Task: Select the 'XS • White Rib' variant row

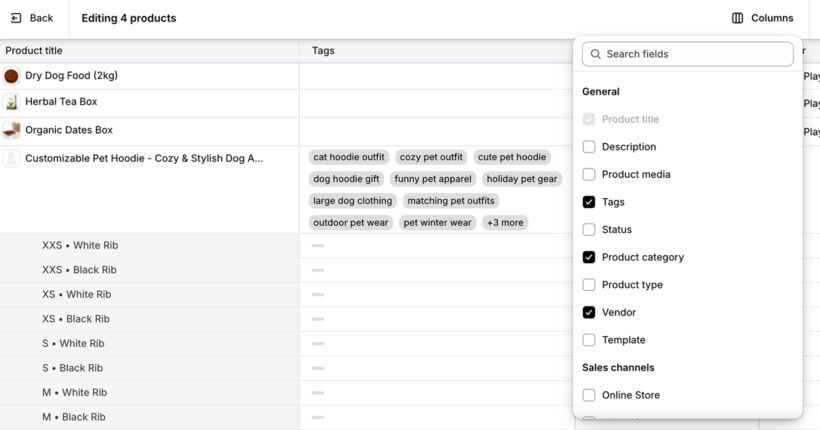Action: click(150, 295)
